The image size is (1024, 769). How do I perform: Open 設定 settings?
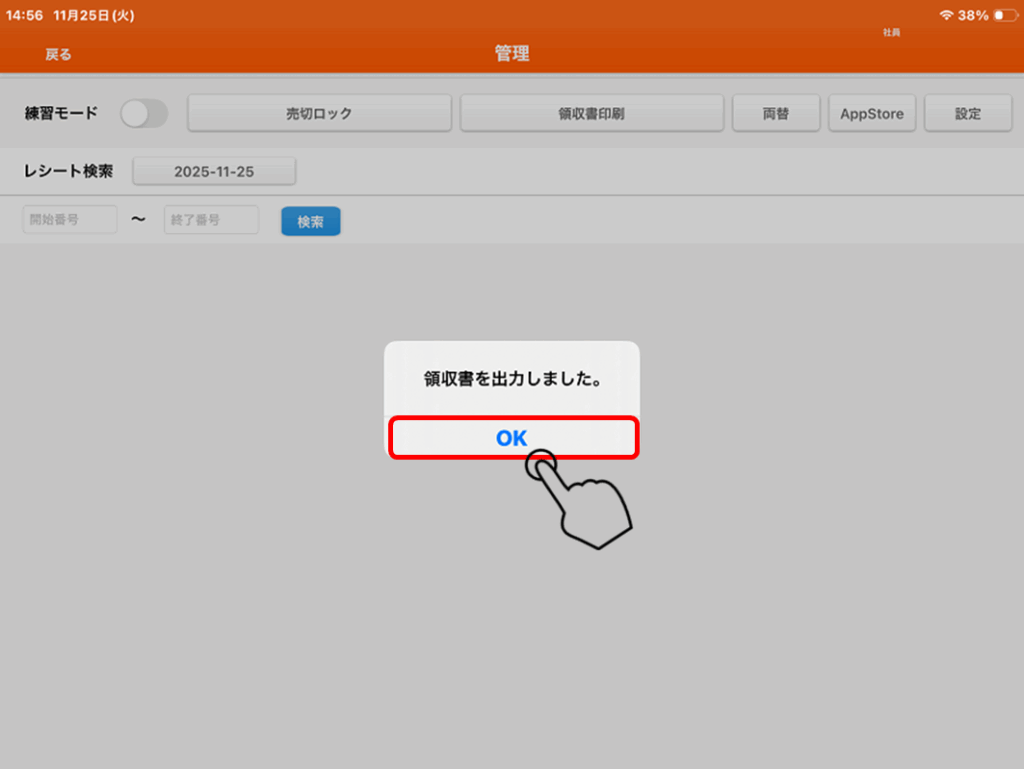point(967,114)
